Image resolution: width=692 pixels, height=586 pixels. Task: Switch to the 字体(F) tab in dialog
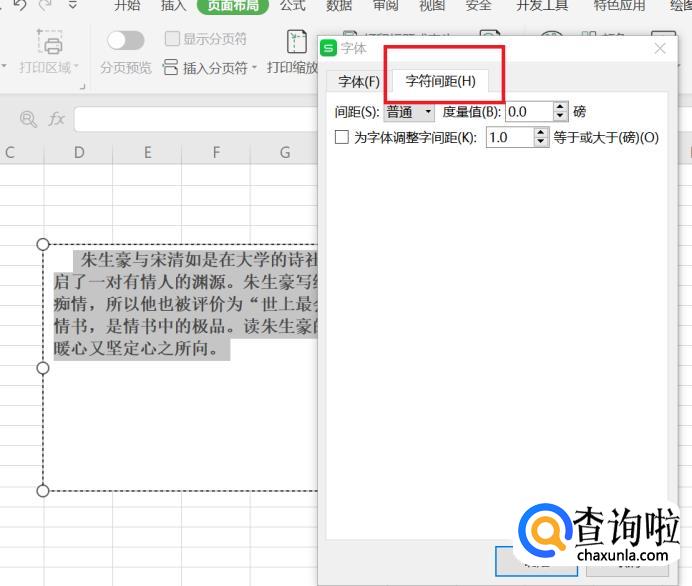pos(358,82)
